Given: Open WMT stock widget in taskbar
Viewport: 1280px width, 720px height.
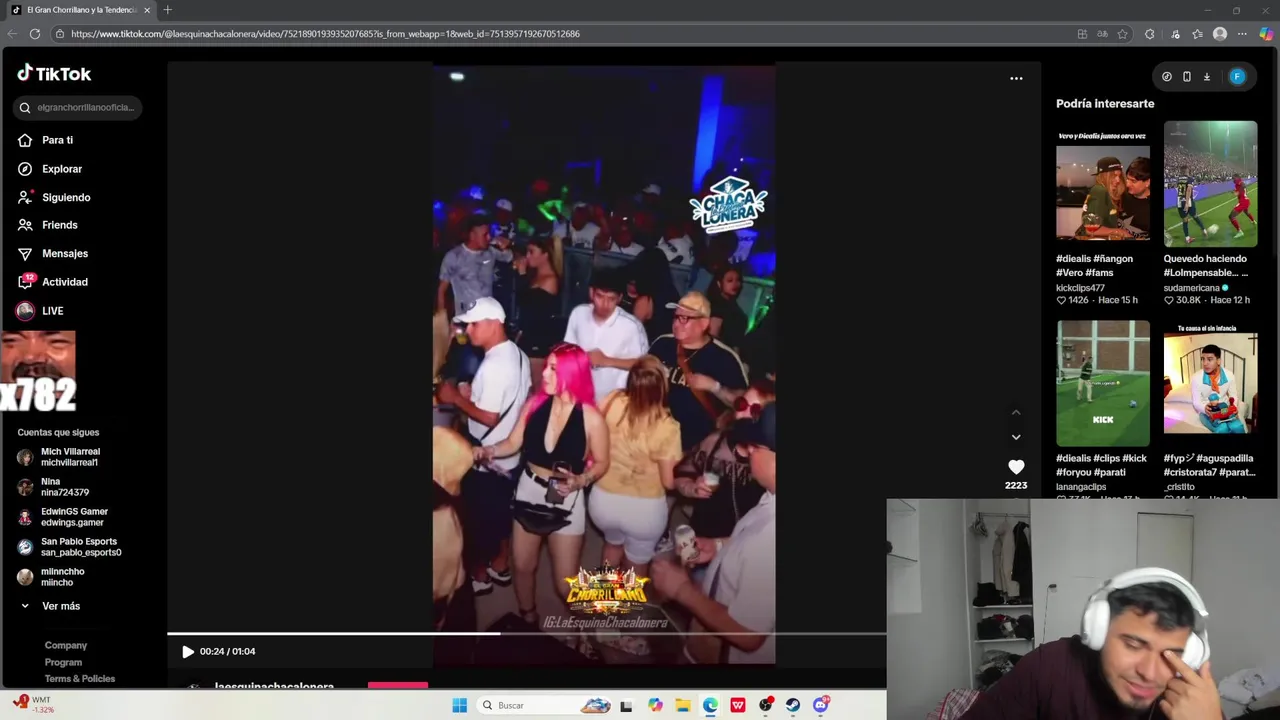Looking at the screenshot, I should [x=33, y=704].
